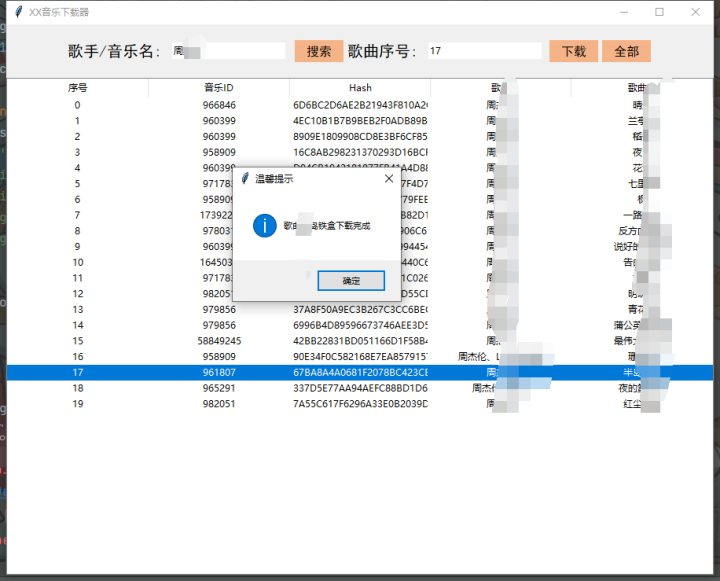Select hash 6996B4D89596673746AEE3D5 in row 14
The height and width of the screenshot is (581, 720).
(x=360, y=325)
